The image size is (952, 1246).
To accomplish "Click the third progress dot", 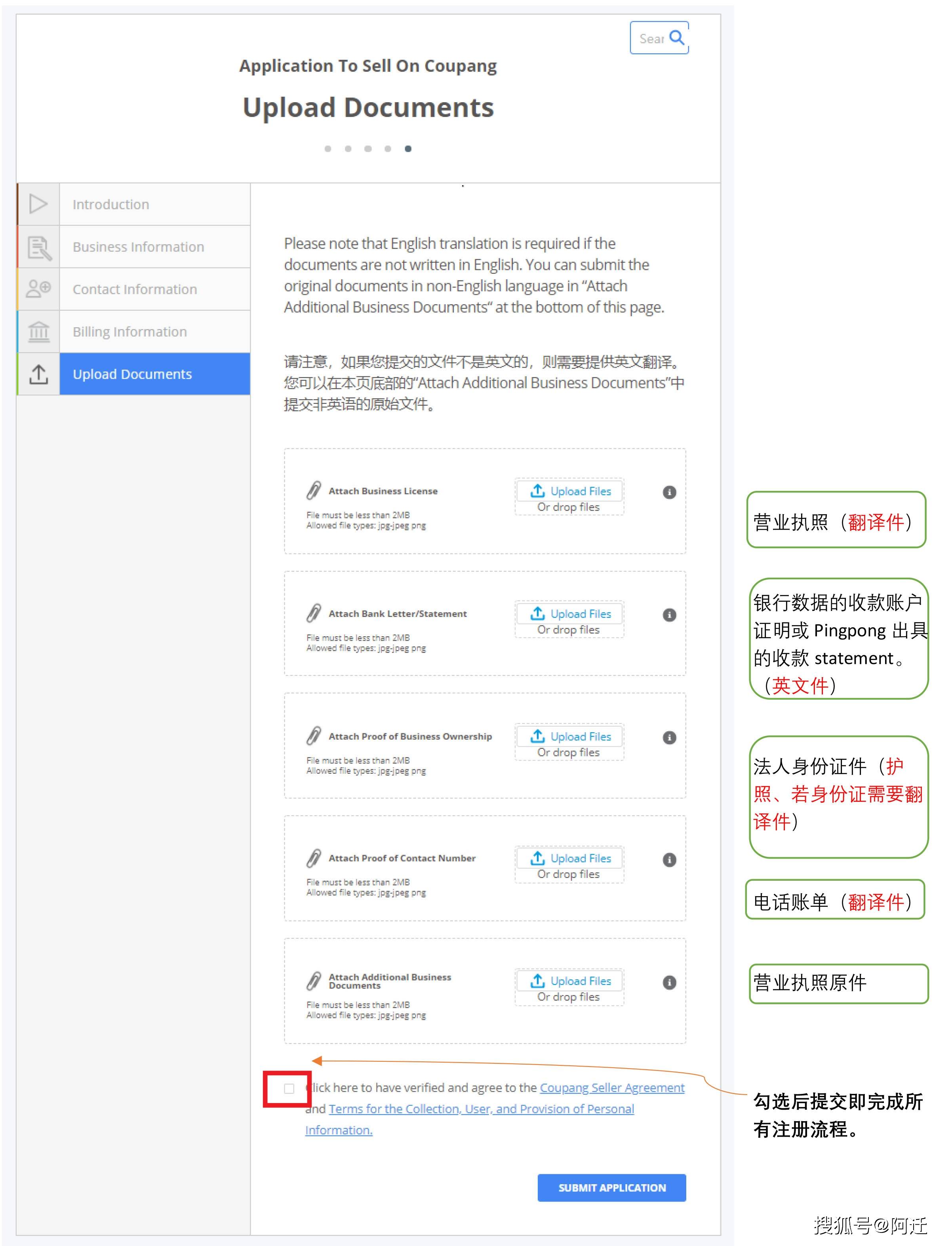I will click(368, 149).
